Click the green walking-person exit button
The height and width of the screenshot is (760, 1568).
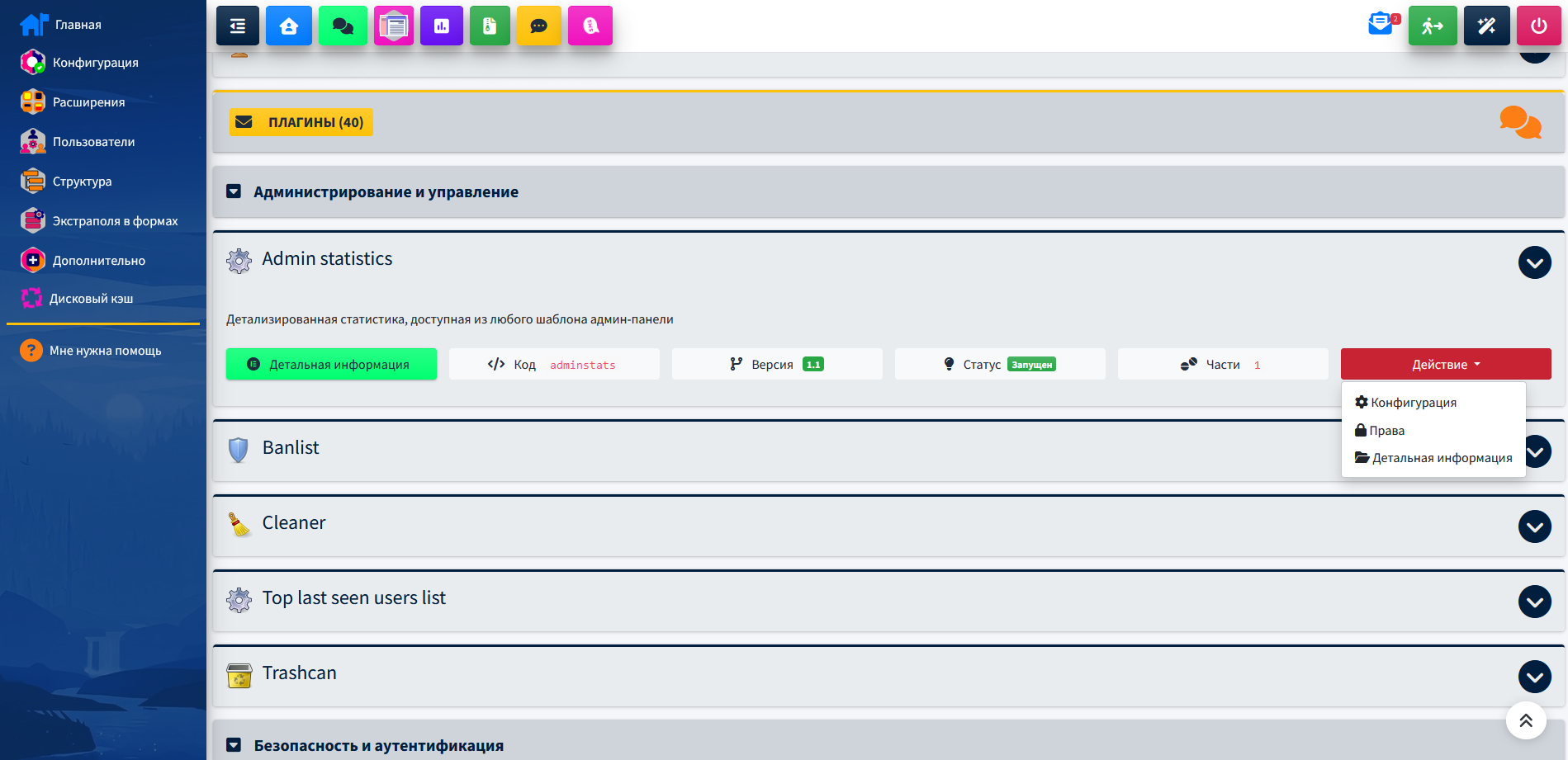1433,26
